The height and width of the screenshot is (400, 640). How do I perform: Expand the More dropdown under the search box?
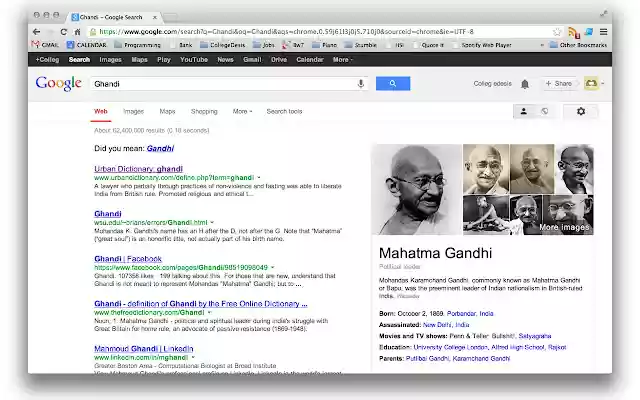[242, 111]
